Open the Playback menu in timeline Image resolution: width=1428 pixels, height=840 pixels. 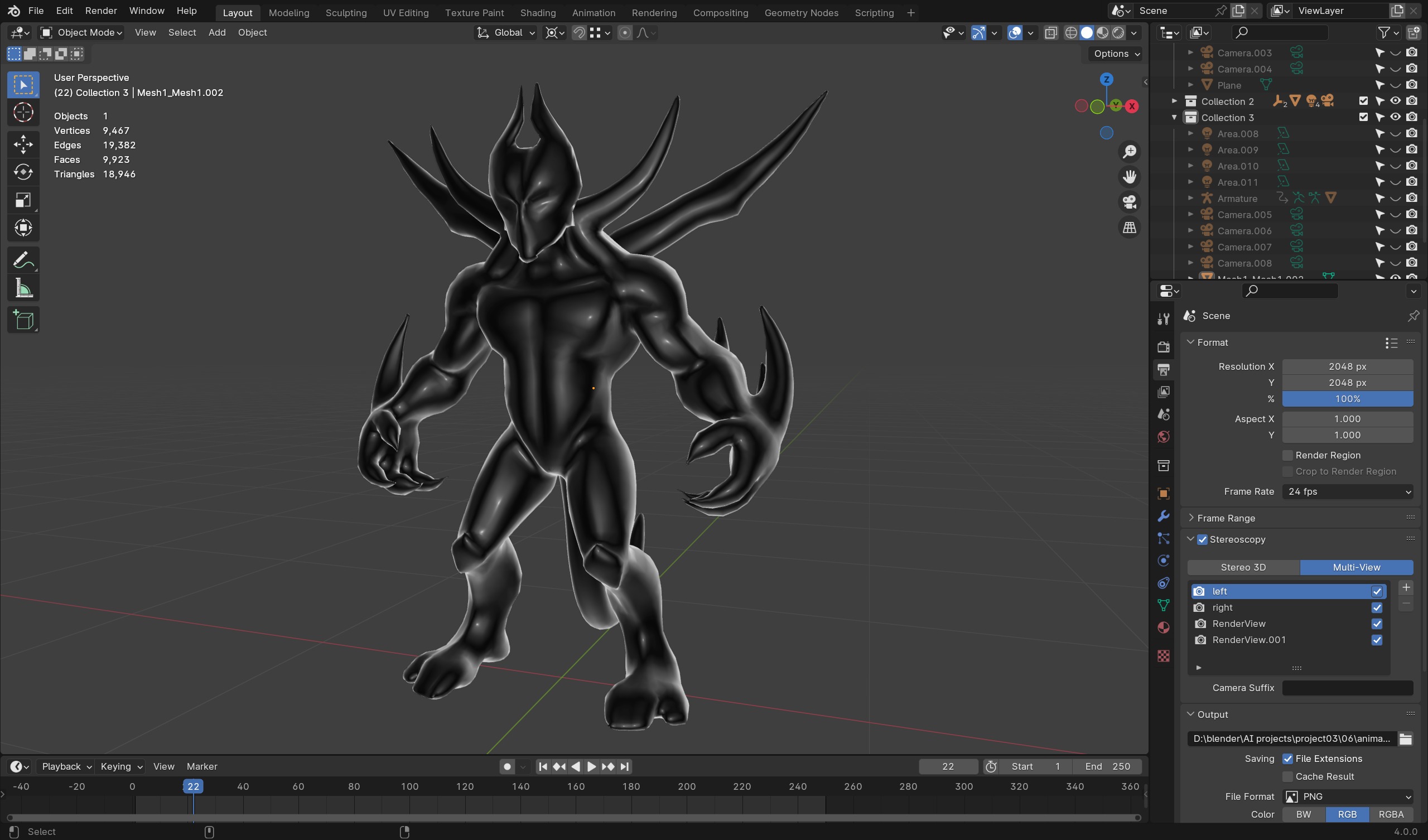[x=66, y=766]
